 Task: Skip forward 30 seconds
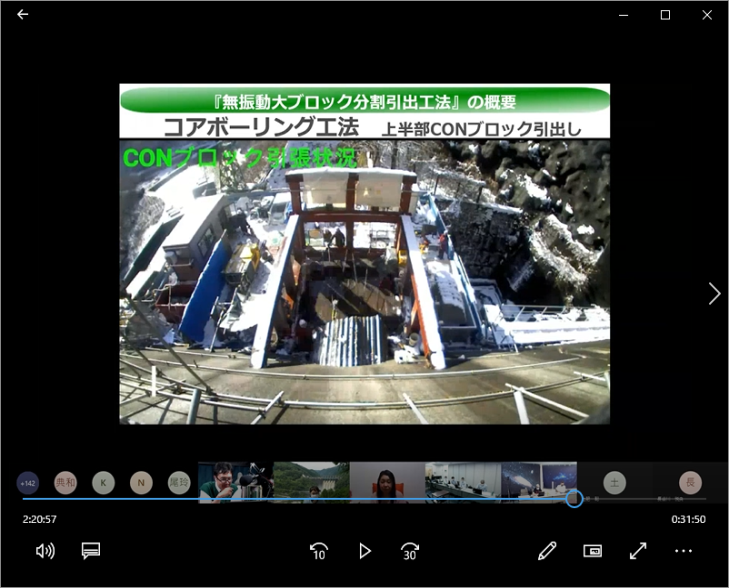pos(410,551)
